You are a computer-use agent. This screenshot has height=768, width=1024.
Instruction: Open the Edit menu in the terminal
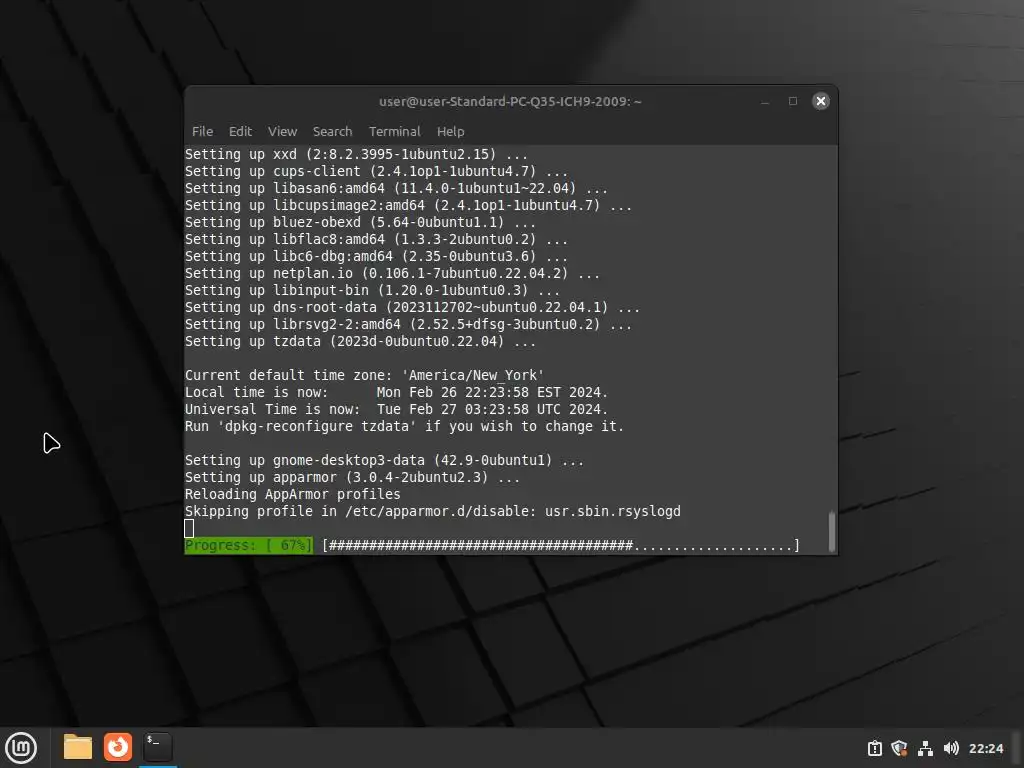pyautogui.click(x=240, y=131)
